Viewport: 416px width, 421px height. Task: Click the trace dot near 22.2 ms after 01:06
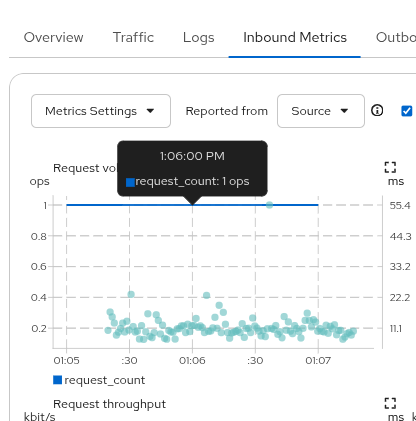pyautogui.click(x=207, y=295)
